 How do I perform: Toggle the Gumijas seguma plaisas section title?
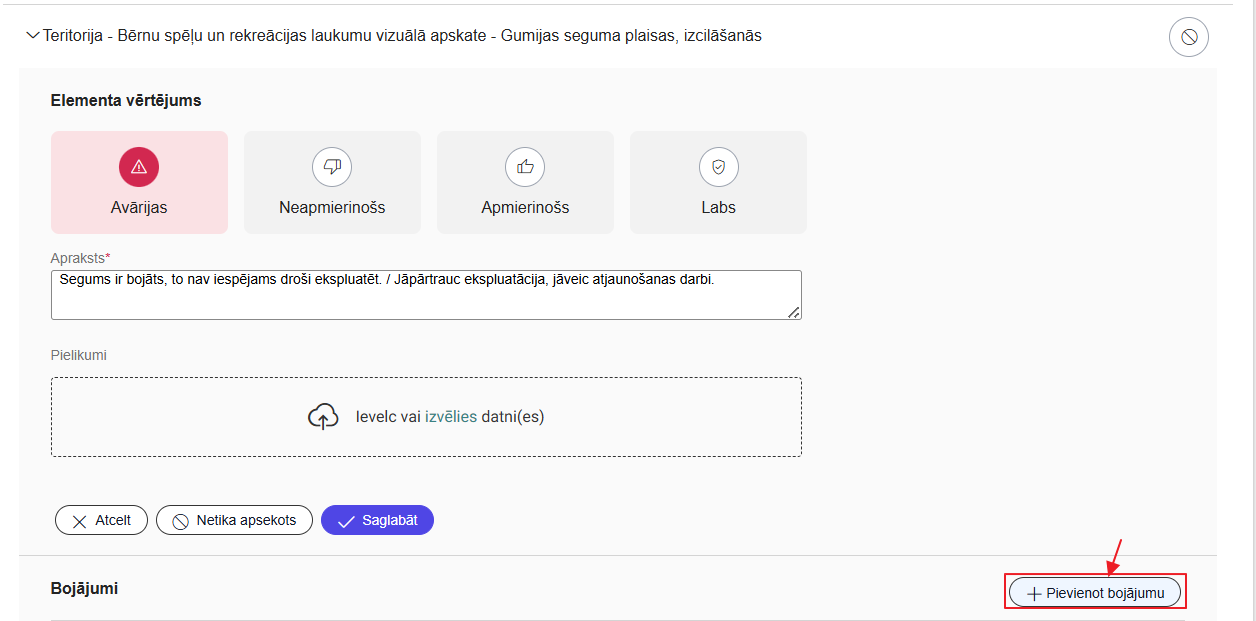[402, 36]
